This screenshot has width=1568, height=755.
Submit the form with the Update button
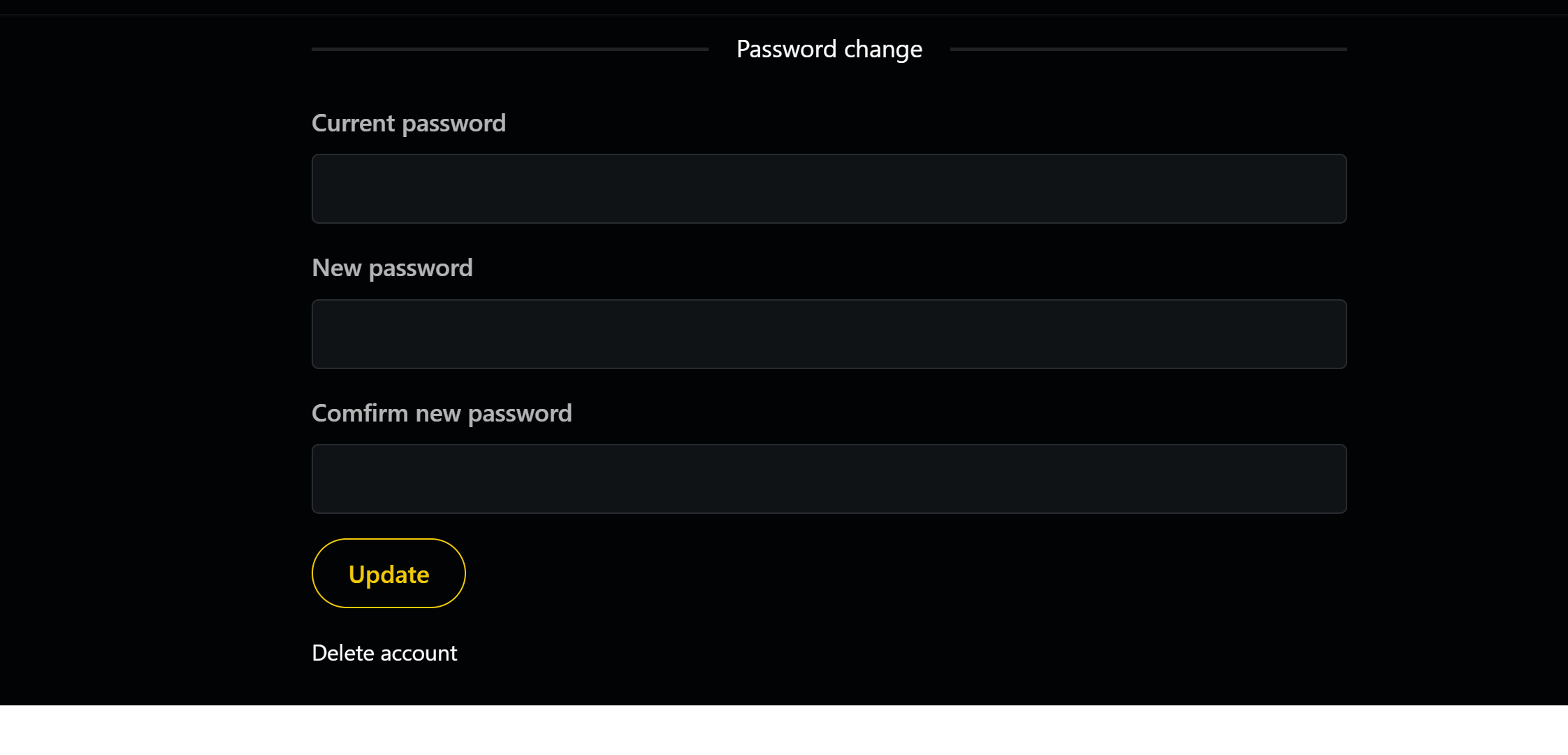(x=389, y=573)
